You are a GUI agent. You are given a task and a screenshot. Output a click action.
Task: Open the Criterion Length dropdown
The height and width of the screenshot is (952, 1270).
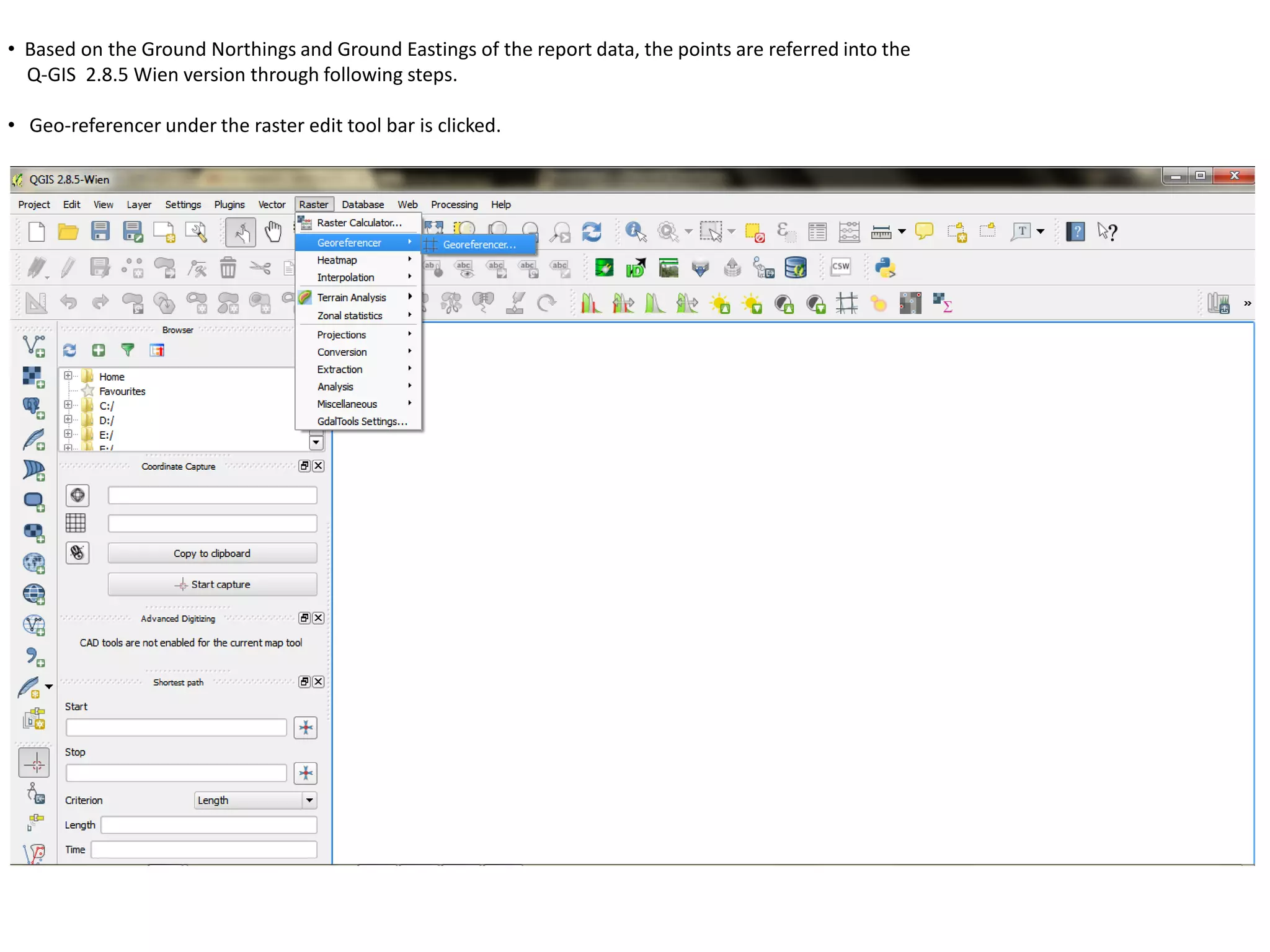(x=309, y=800)
